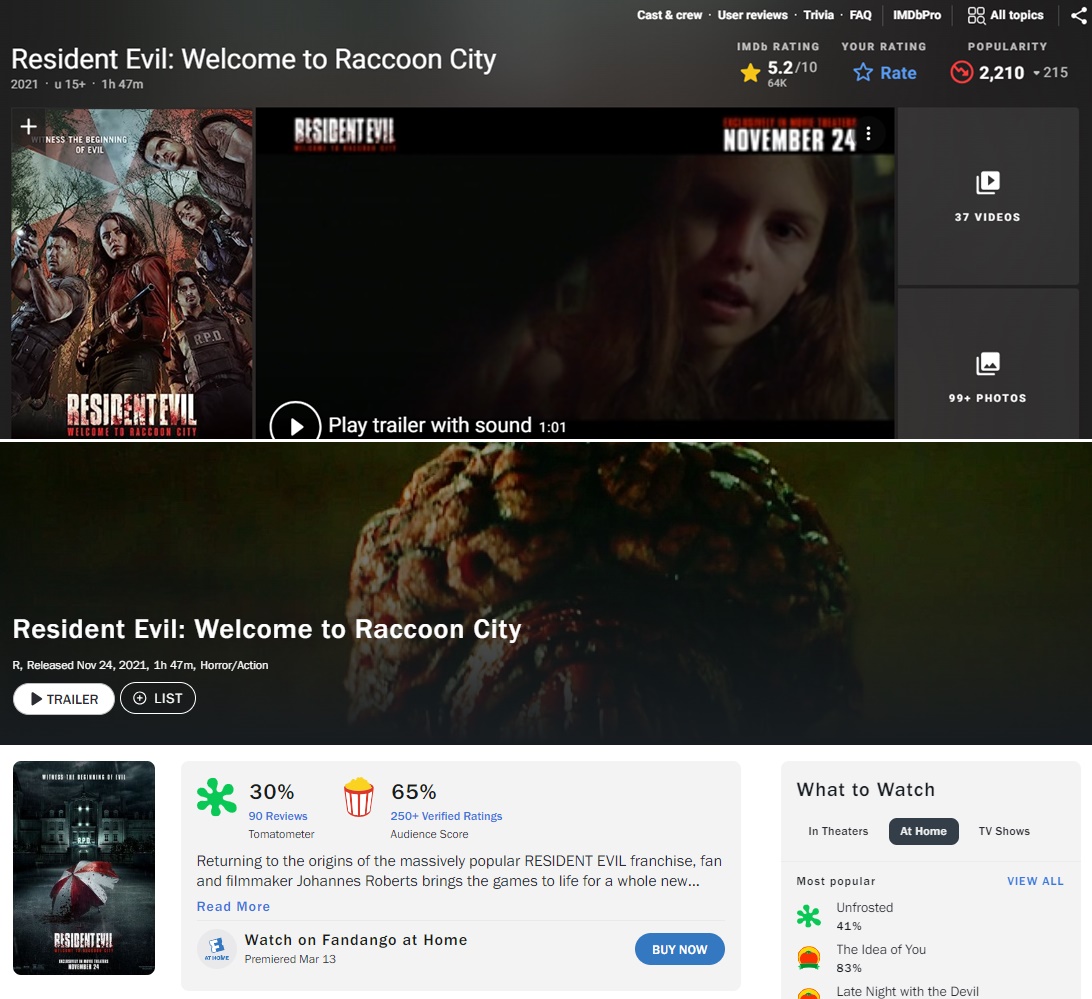Click the green splat icon next to Unfrosted
This screenshot has width=1092, height=999.
point(809,915)
